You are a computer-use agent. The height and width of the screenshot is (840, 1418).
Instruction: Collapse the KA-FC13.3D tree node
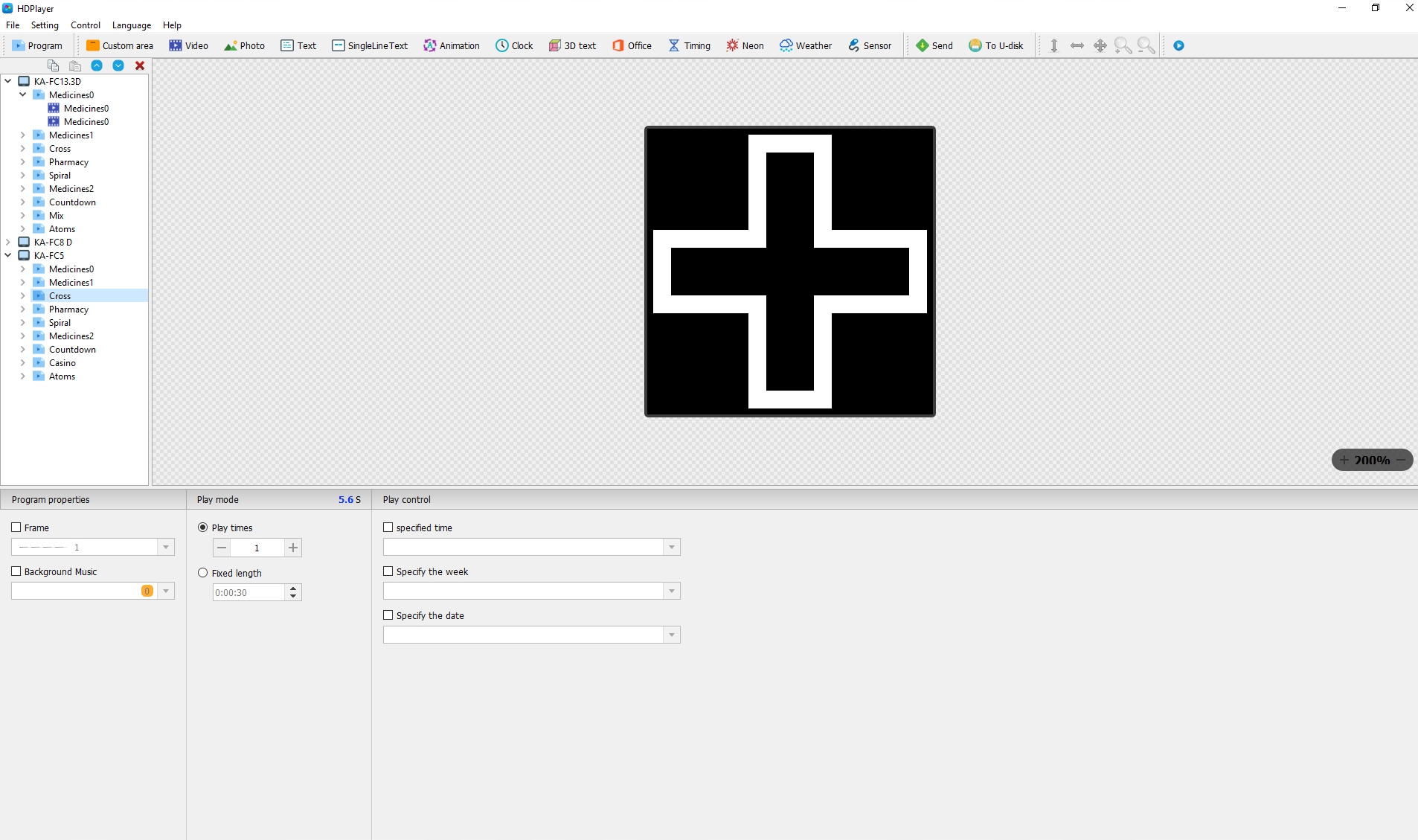(8, 81)
